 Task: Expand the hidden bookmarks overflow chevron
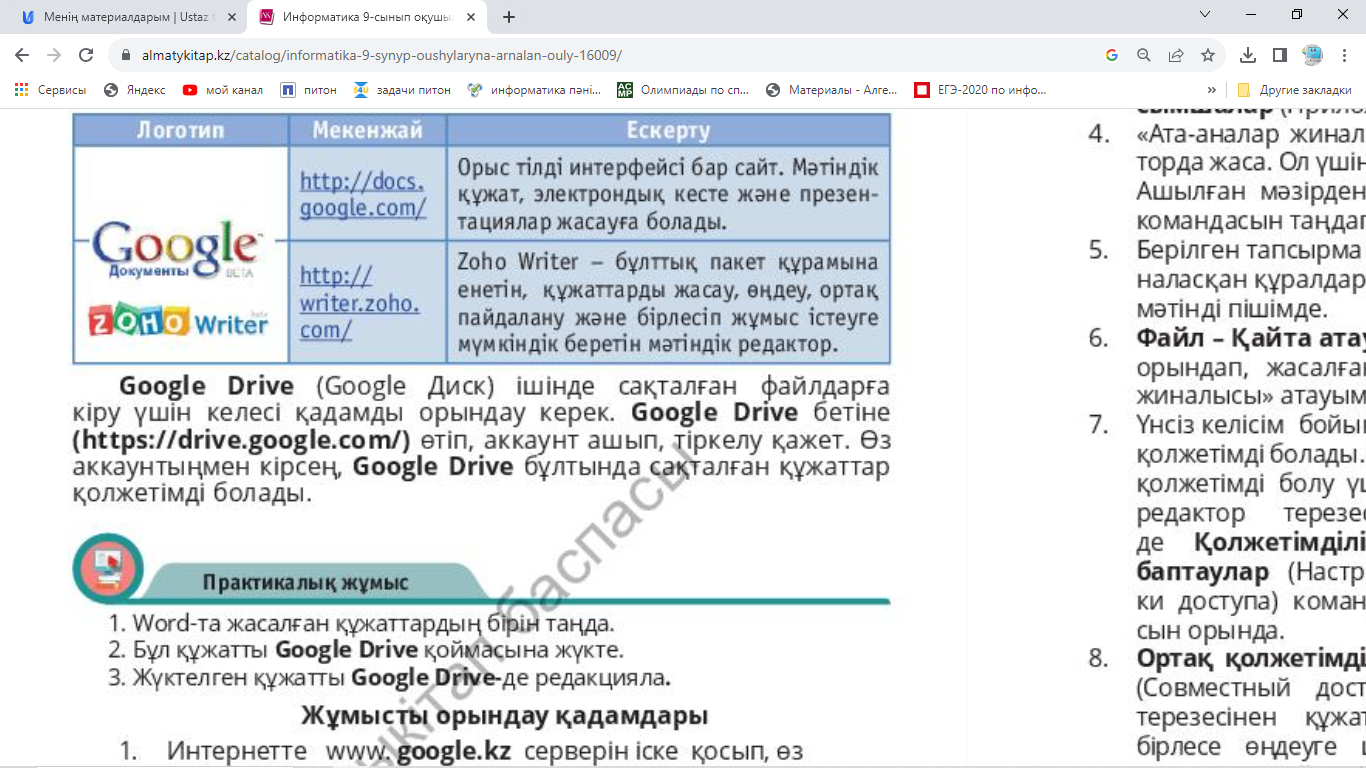[x=1212, y=90]
